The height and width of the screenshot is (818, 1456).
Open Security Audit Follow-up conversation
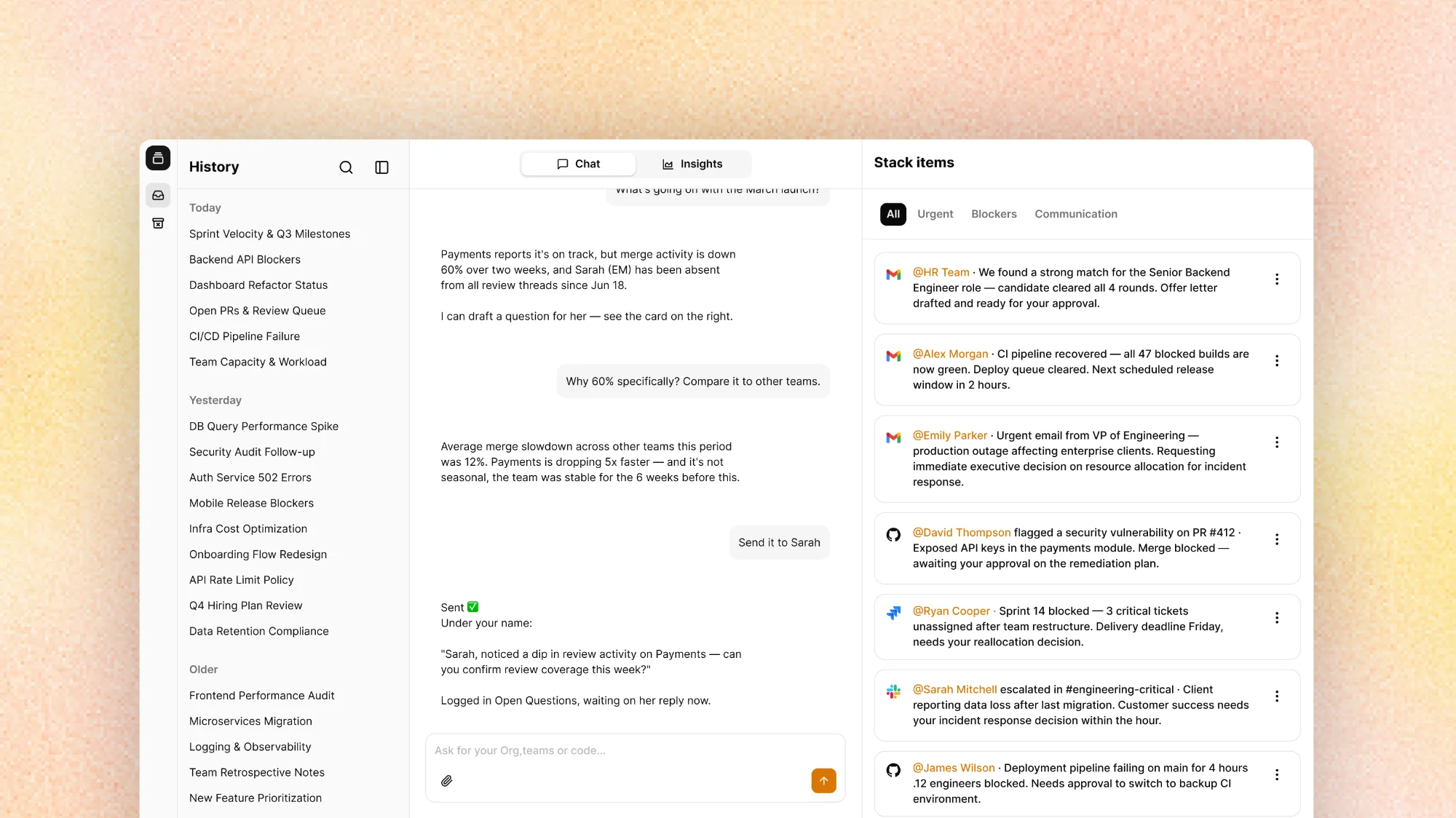252,452
